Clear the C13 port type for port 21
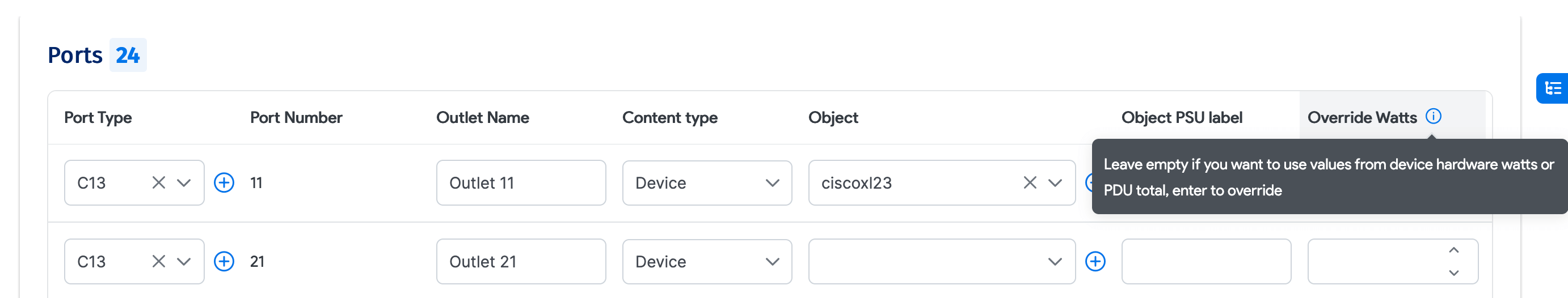 (x=158, y=262)
